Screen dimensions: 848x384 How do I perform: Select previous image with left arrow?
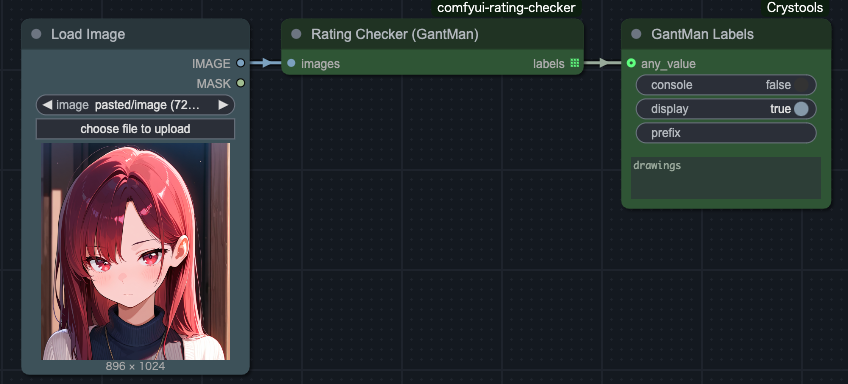(47, 105)
